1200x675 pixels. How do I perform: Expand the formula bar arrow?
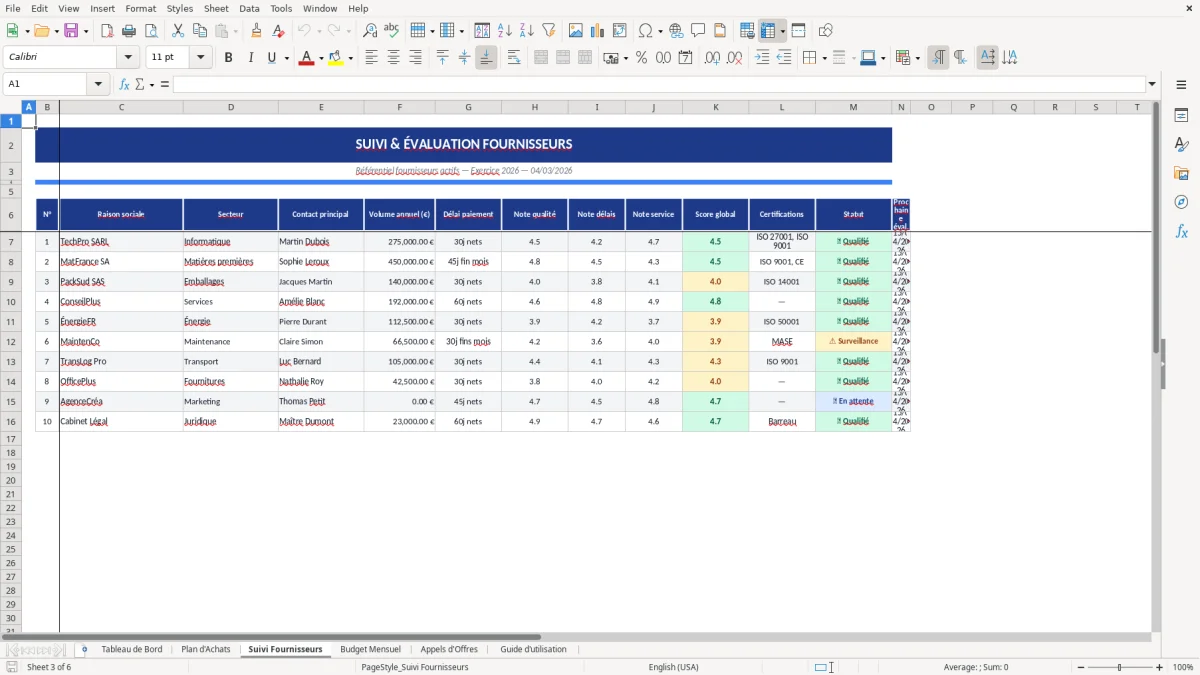click(1152, 84)
